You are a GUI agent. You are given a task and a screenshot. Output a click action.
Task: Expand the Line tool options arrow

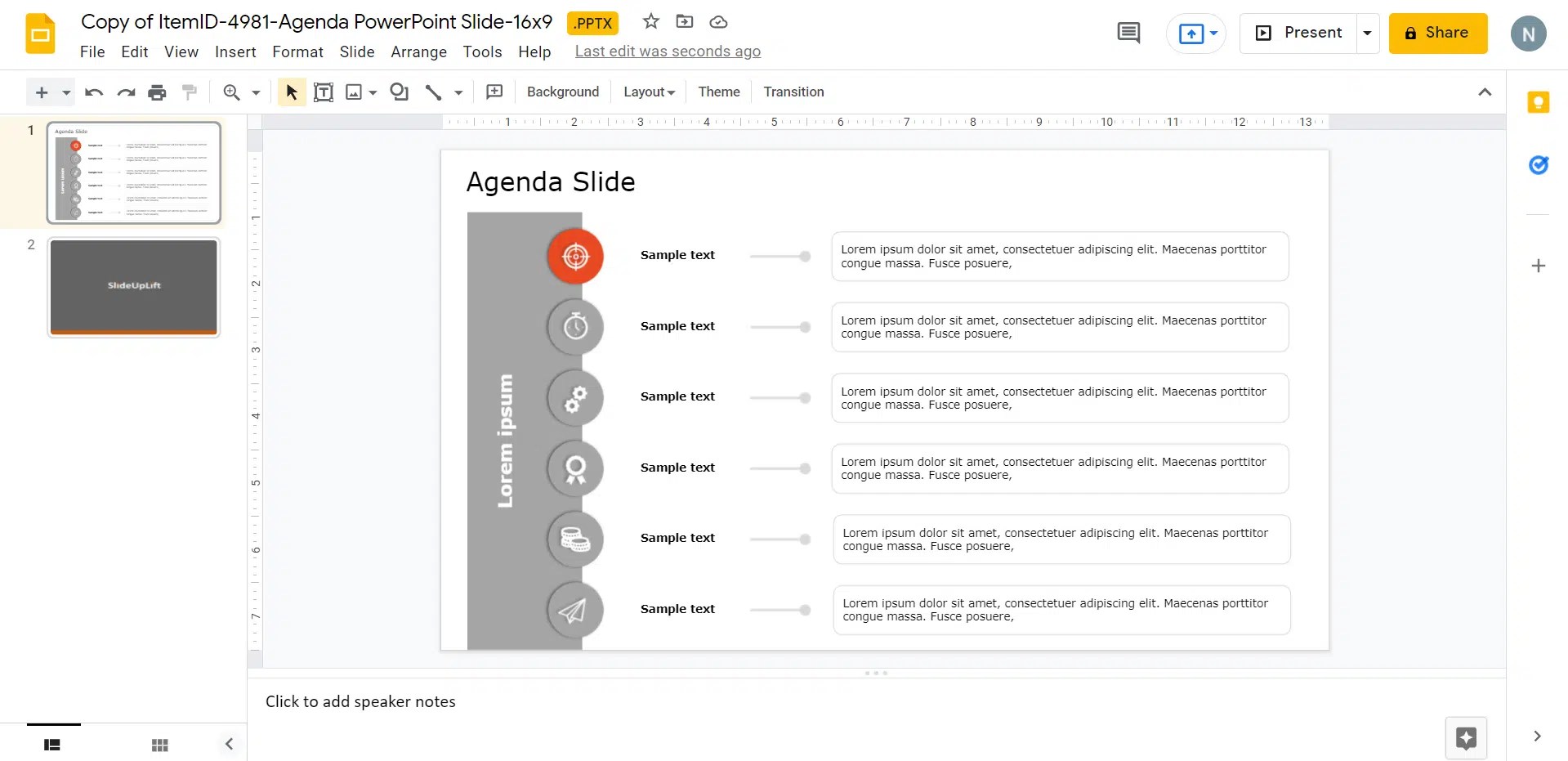coord(458,92)
